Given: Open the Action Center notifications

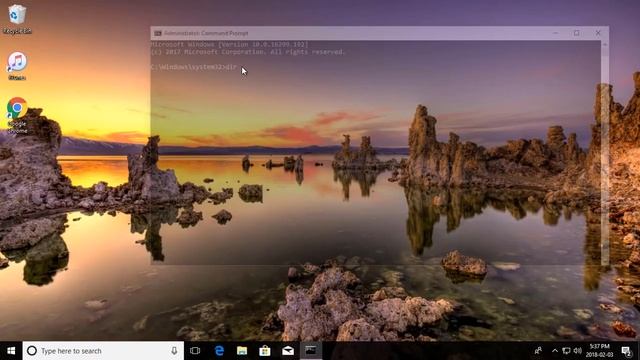Looking at the screenshot, I should pyautogui.click(x=627, y=351).
